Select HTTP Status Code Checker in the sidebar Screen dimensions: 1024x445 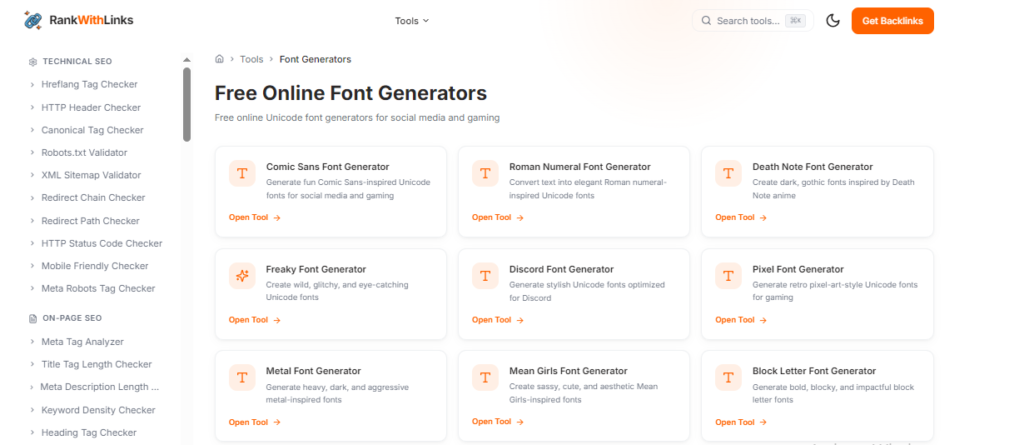point(102,243)
